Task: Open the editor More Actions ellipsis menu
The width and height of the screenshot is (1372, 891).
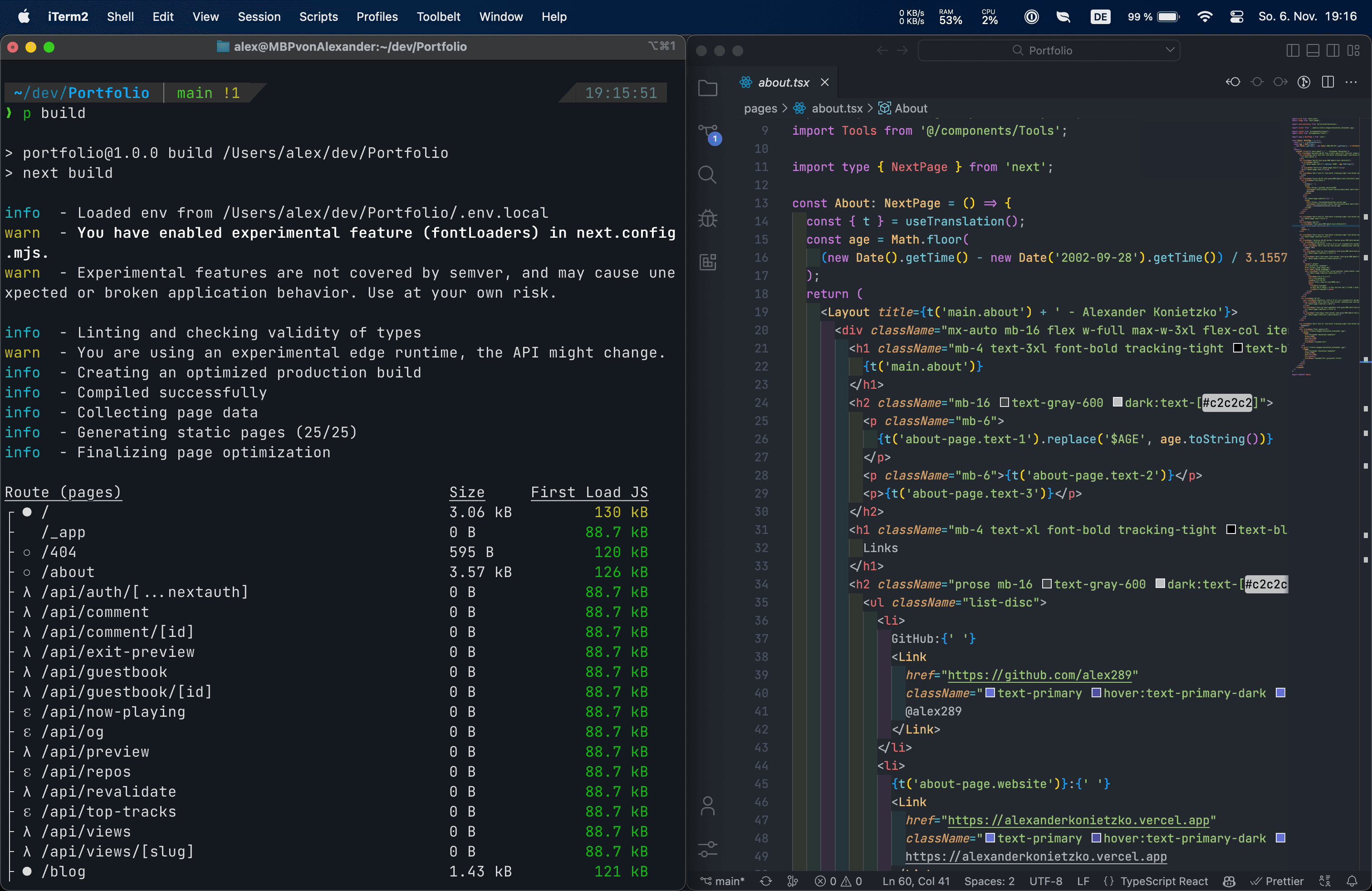Action: 1351,82
